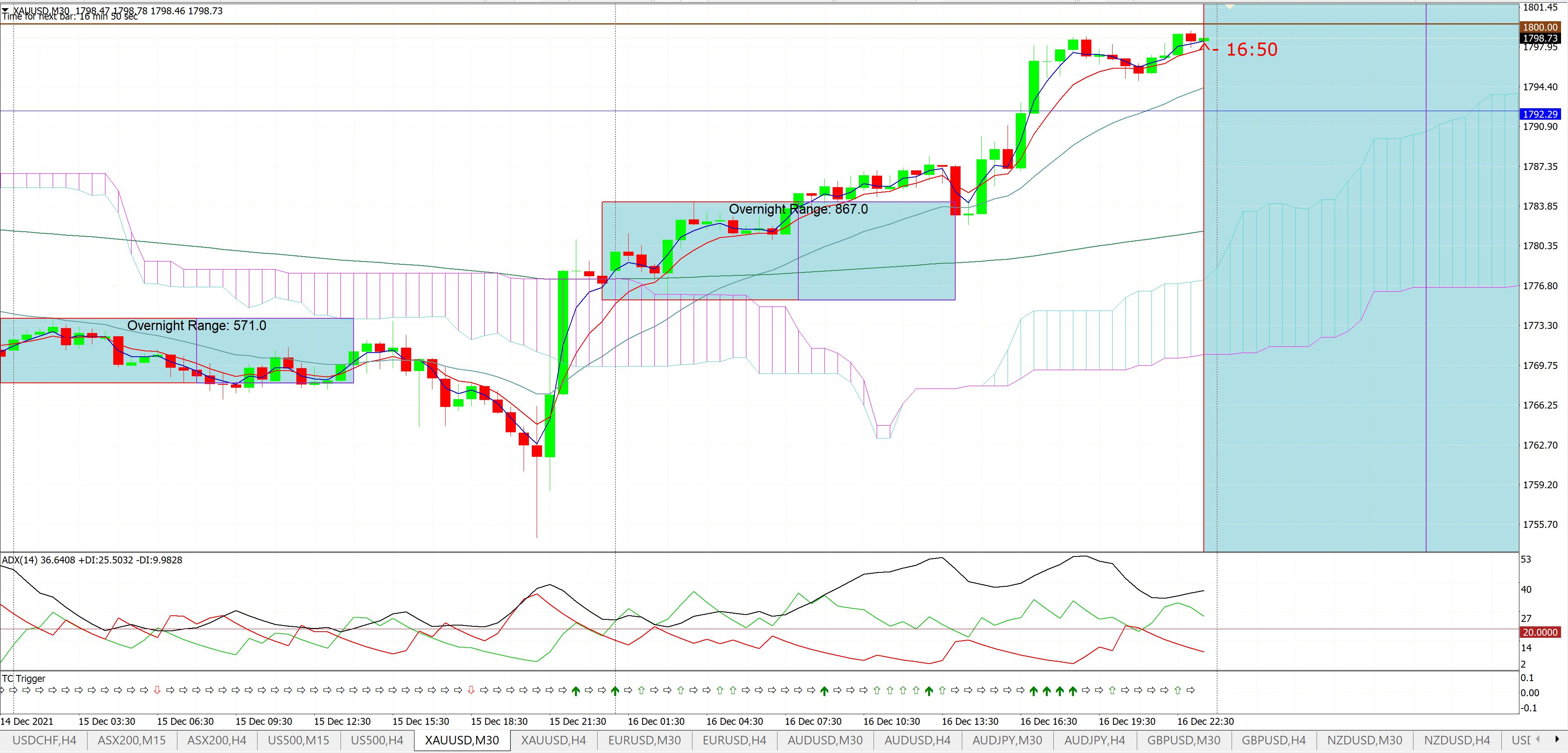The image size is (1568, 753).
Task: Click the '15 Dec 21:30' time axis label
Action: click(578, 722)
